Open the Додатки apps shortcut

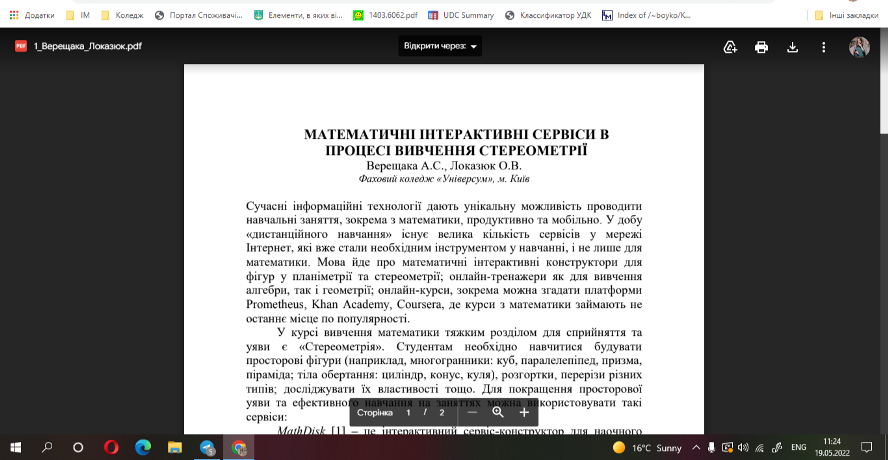(x=32, y=15)
